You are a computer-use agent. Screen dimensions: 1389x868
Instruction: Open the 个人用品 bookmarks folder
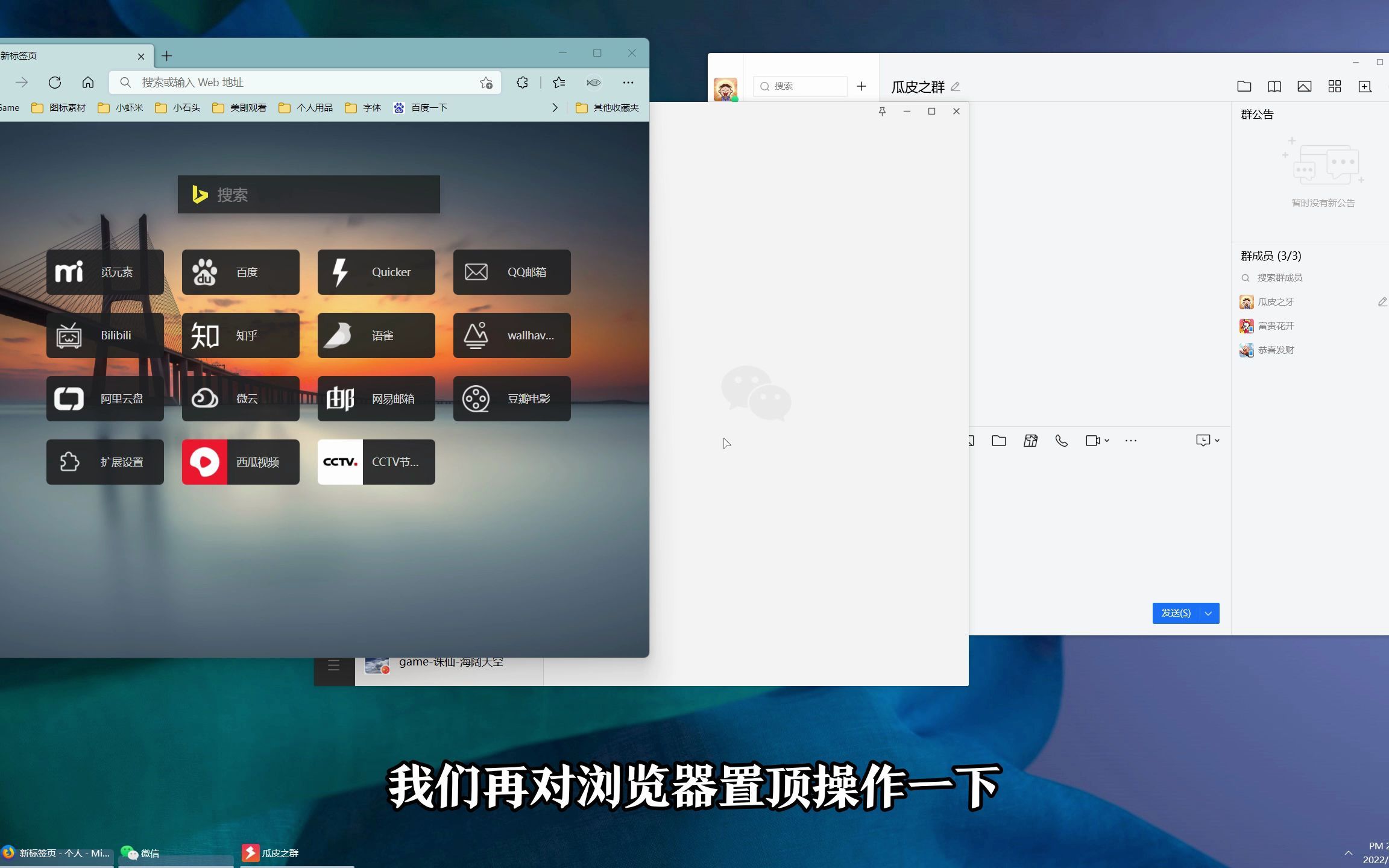pyautogui.click(x=306, y=108)
